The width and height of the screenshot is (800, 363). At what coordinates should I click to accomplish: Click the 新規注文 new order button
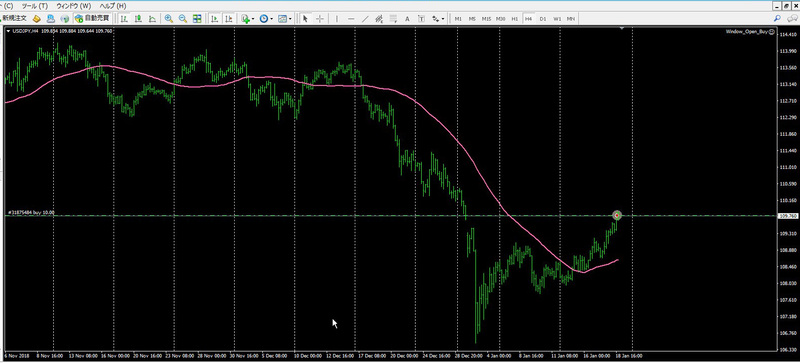pyautogui.click(x=14, y=18)
